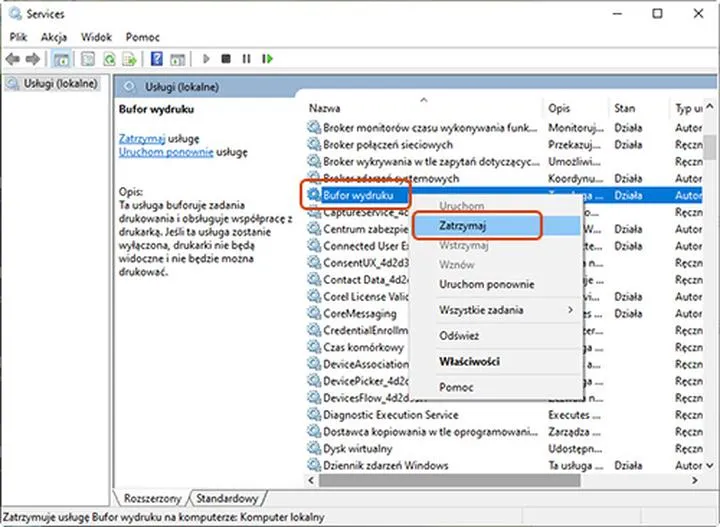Viewport: 720px width, 527px height.
Task: Click the Back arrow in the toolbar
Action: 14,59
